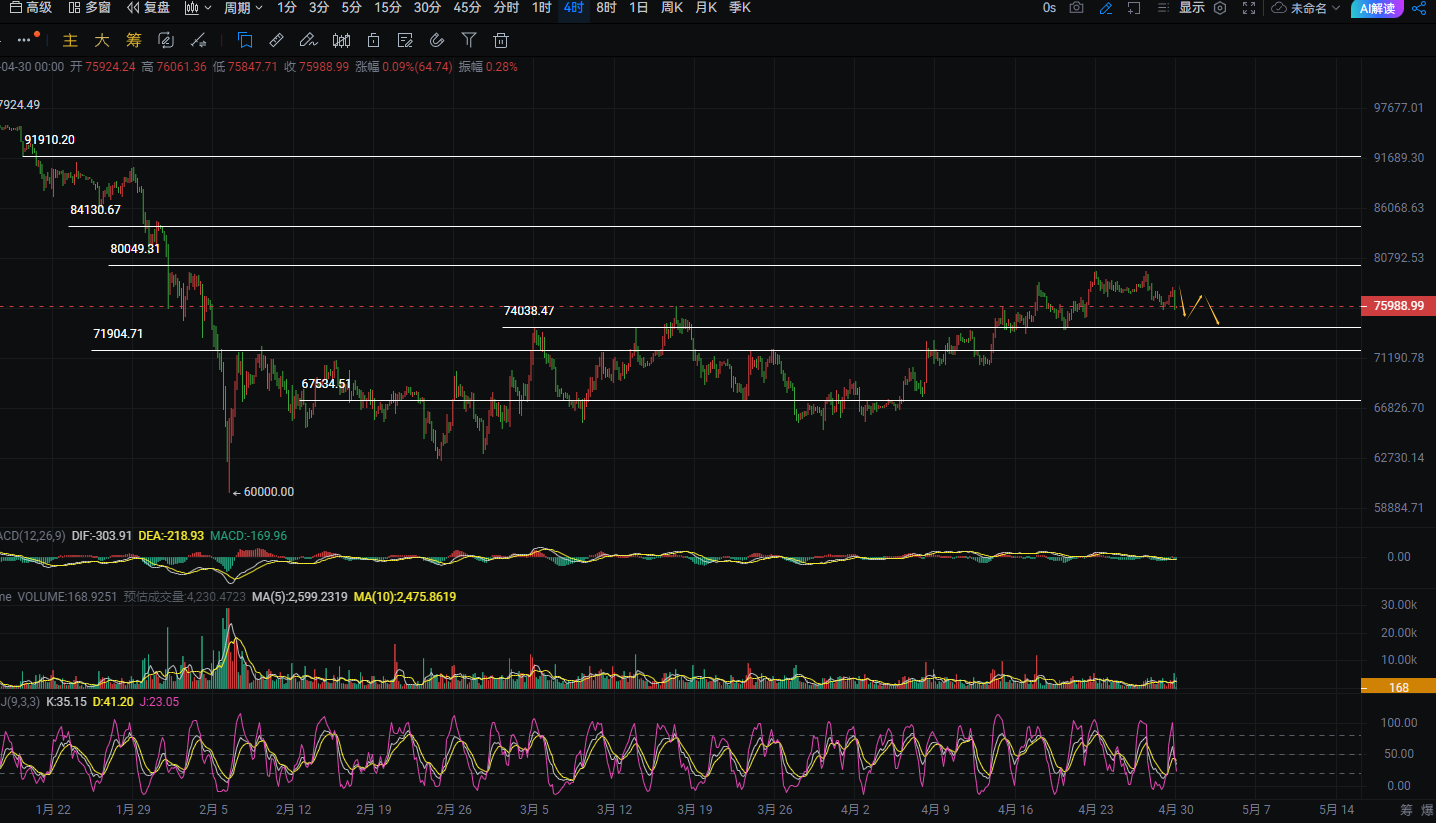Click the AI解读 button
Image resolution: width=1436 pixels, height=823 pixels.
[1377, 8]
